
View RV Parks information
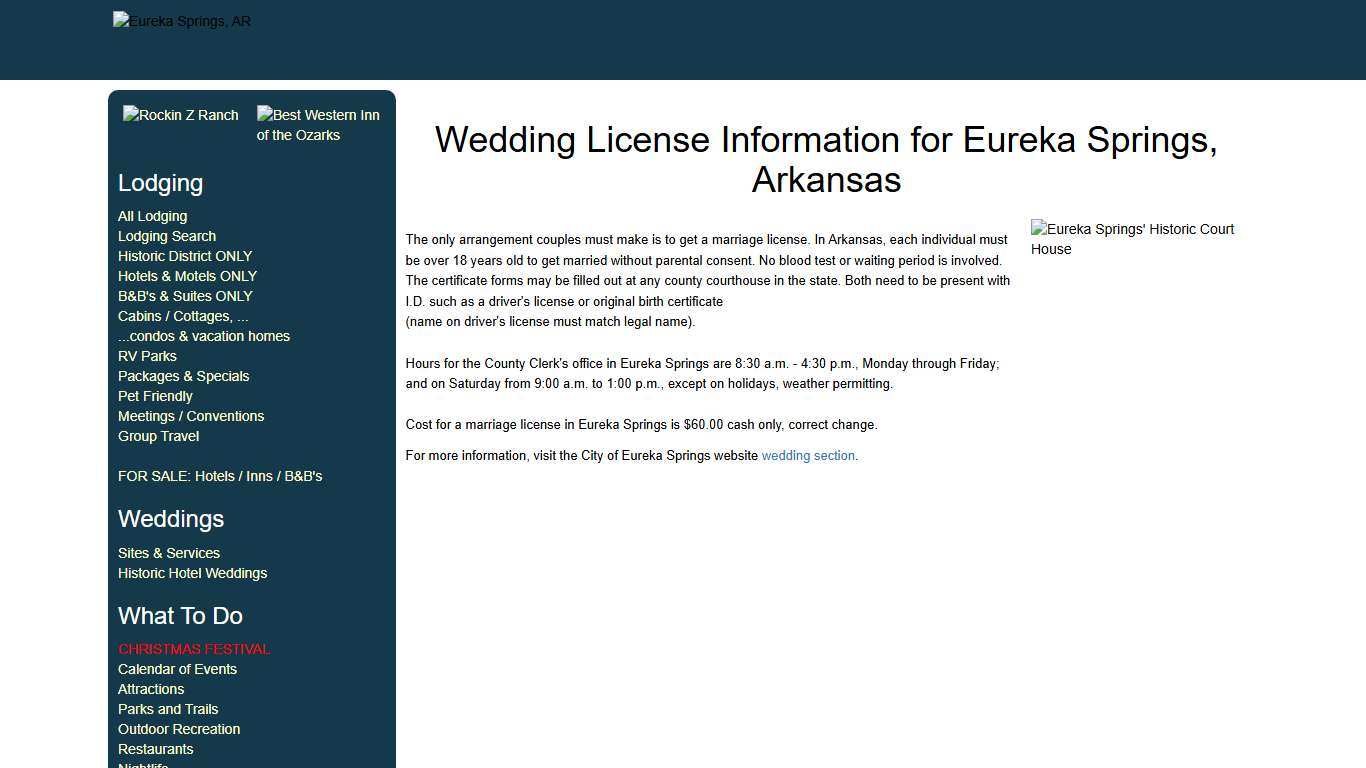click(x=147, y=356)
